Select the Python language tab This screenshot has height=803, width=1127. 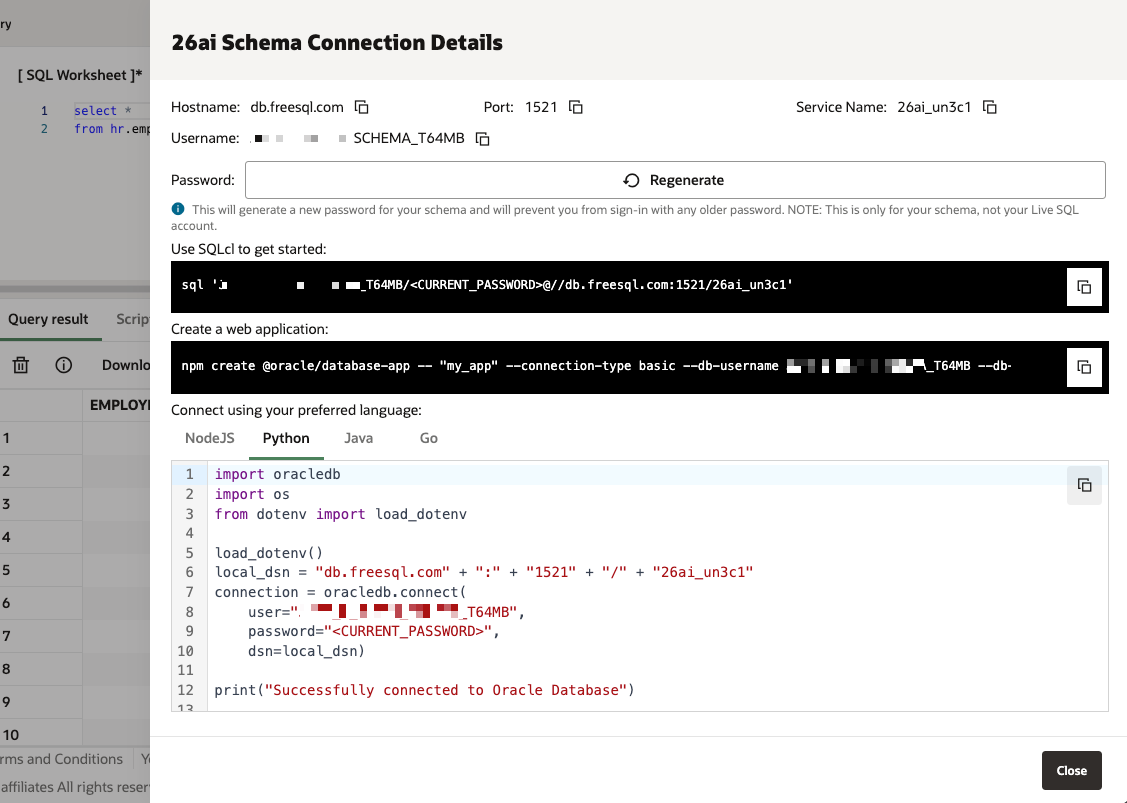click(286, 438)
